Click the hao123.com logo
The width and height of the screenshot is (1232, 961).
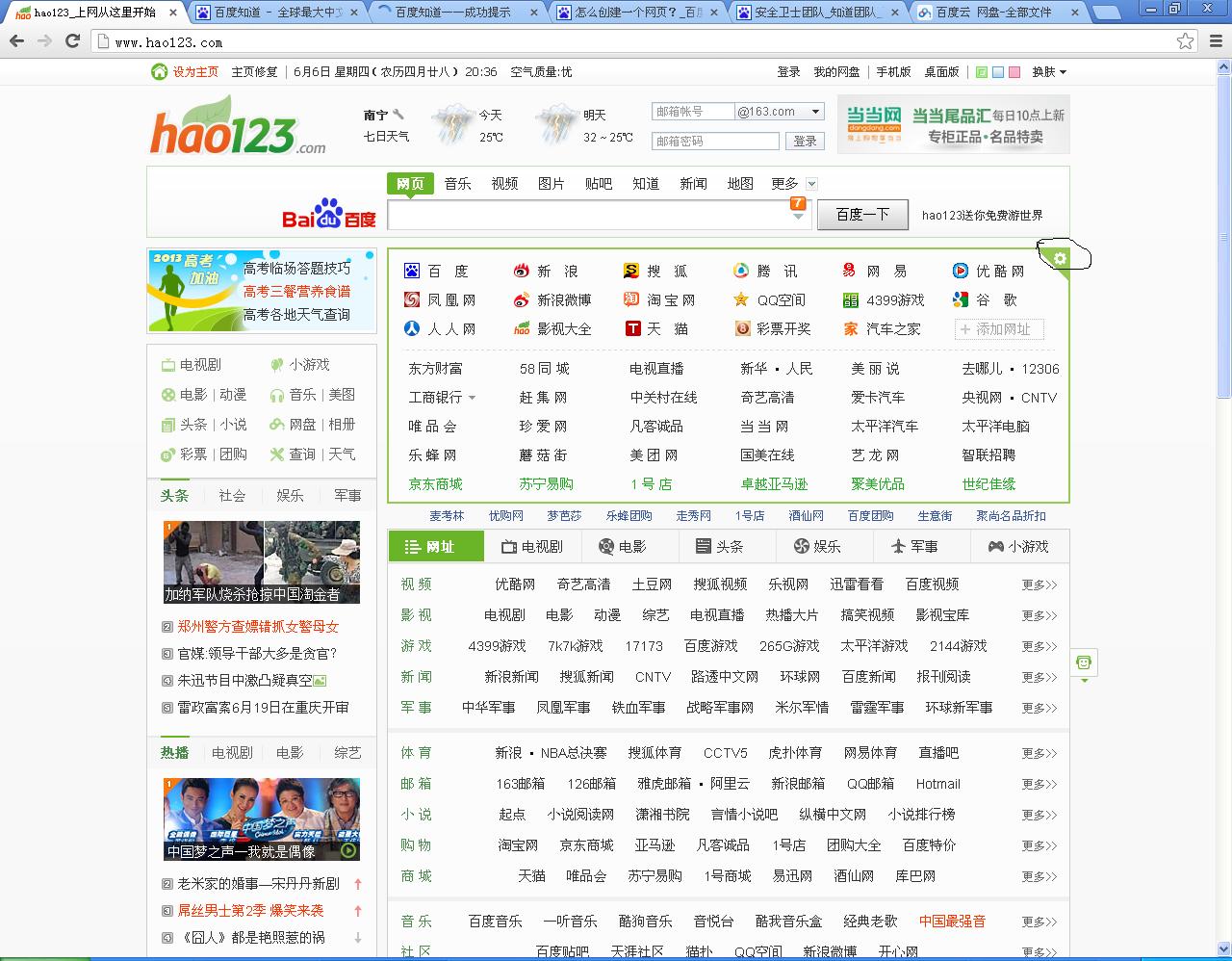pos(238,125)
